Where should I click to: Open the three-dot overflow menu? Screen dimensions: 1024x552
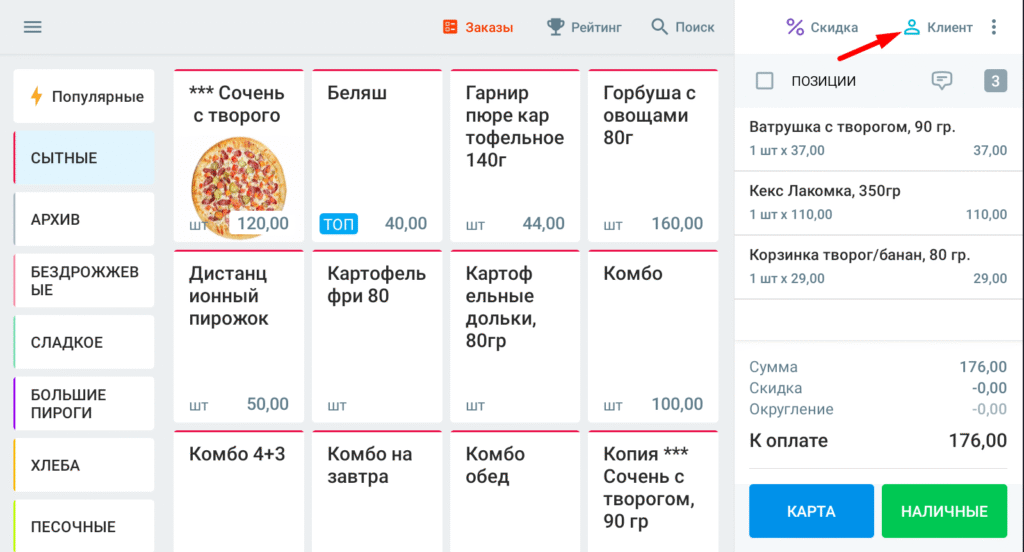click(x=993, y=27)
